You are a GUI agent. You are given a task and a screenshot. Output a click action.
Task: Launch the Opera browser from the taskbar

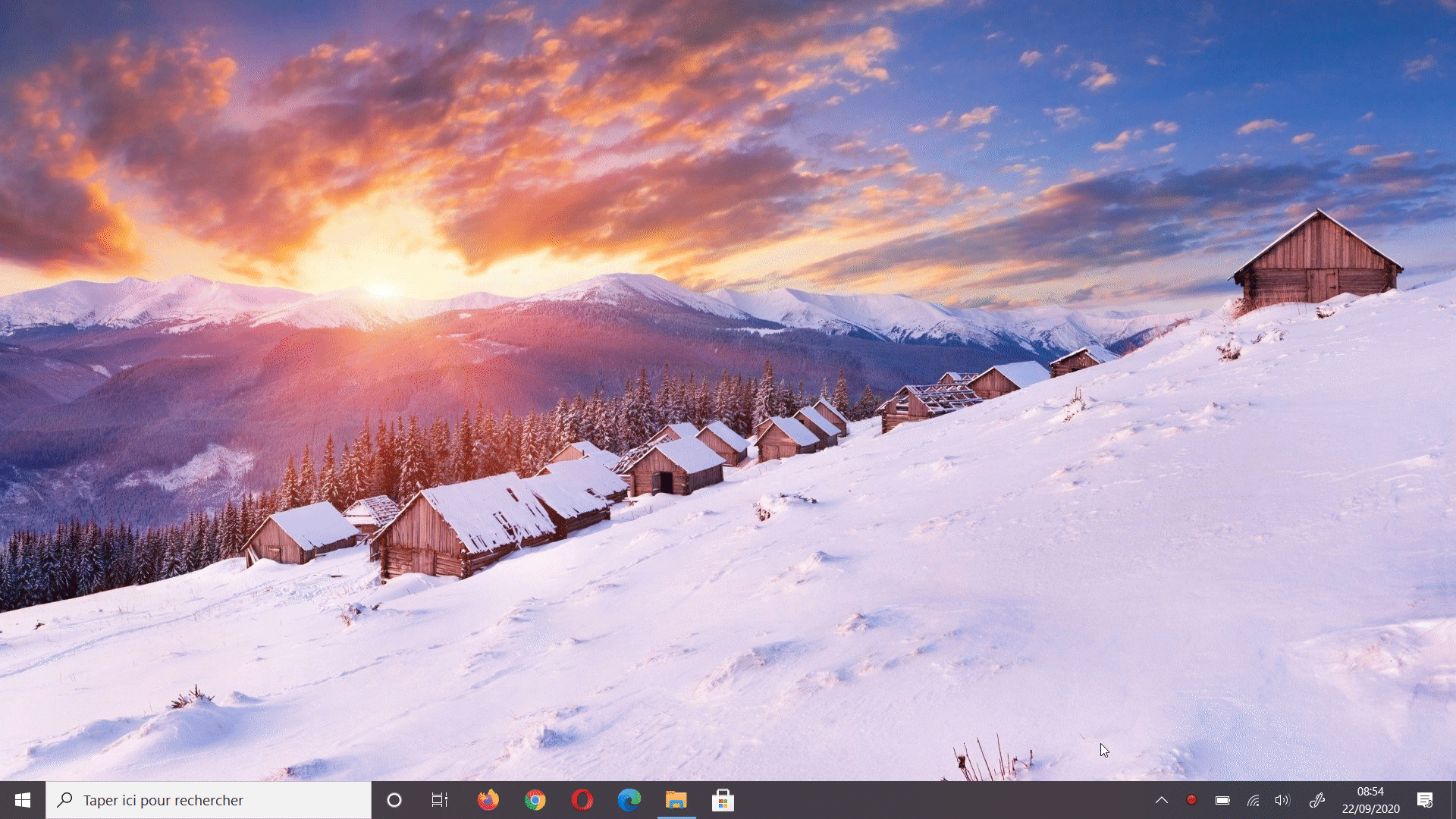pos(582,800)
